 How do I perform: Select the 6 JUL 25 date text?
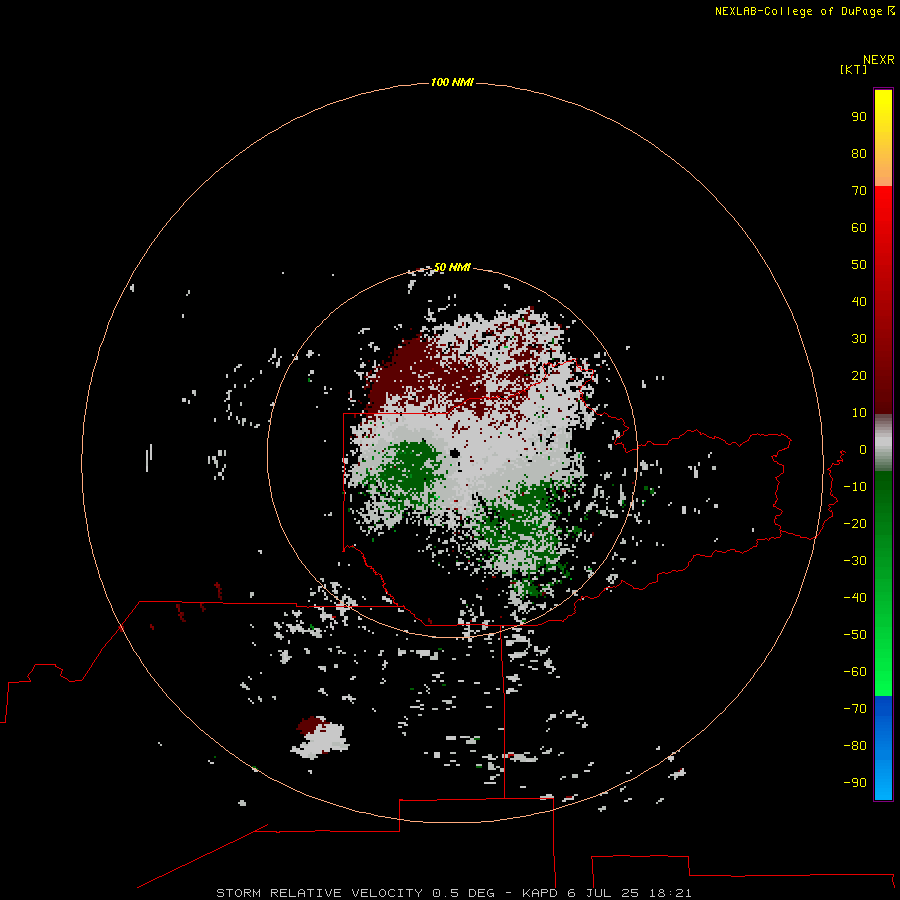point(603,893)
